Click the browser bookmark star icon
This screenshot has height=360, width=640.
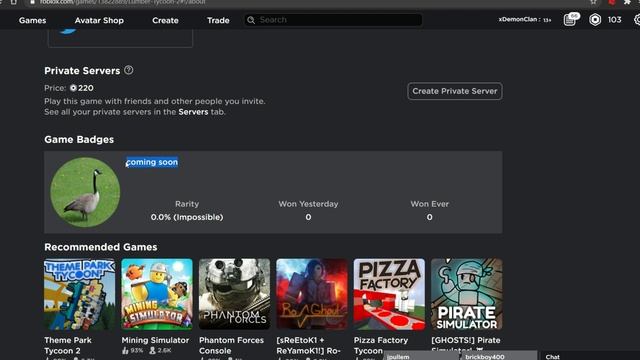coord(593,2)
